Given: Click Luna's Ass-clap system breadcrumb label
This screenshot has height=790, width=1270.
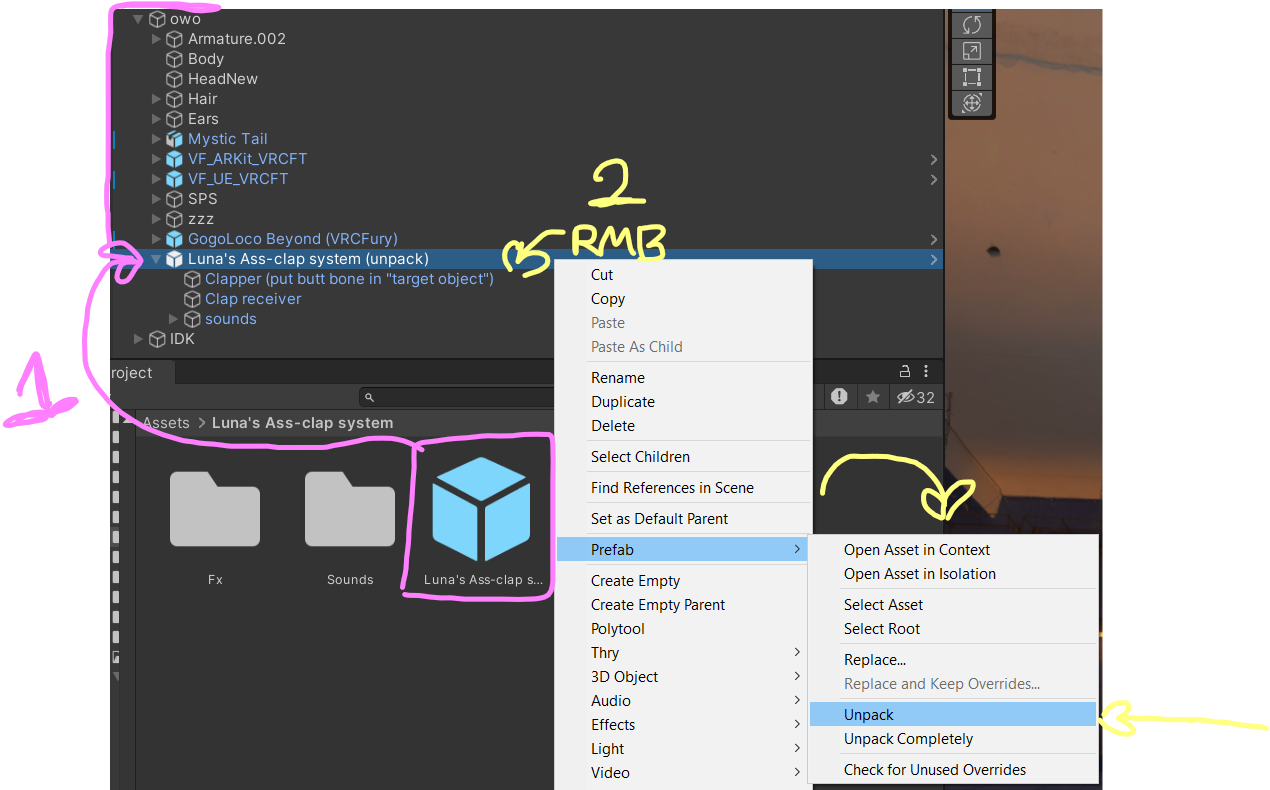Looking at the screenshot, I should click(302, 423).
